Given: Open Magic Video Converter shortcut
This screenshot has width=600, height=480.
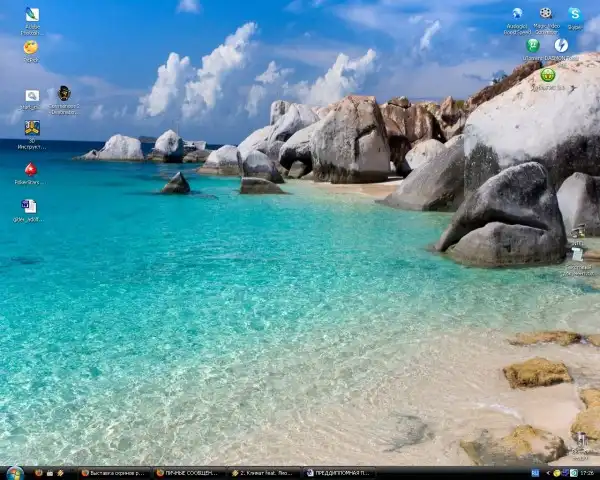Looking at the screenshot, I should (546, 14).
